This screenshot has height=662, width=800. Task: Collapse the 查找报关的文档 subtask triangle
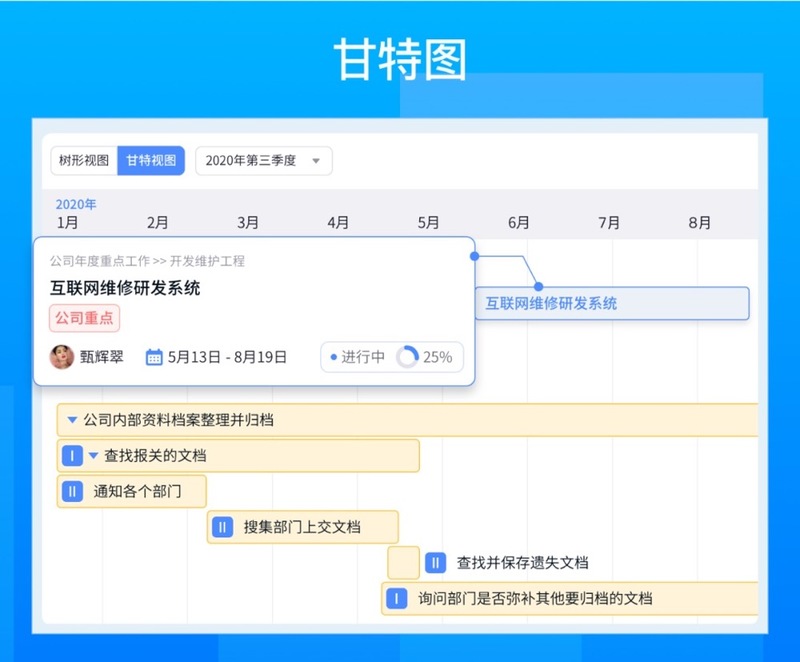[94, 456]
